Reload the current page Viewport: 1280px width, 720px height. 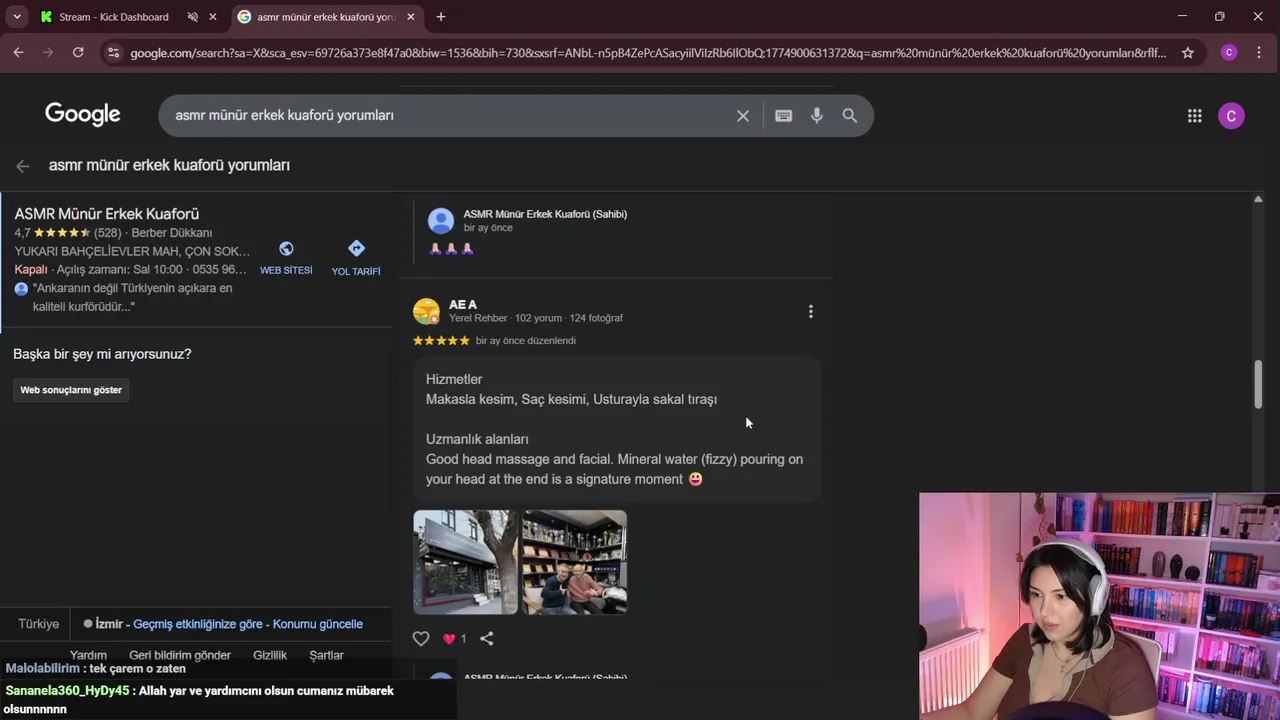tap(78, 53)
